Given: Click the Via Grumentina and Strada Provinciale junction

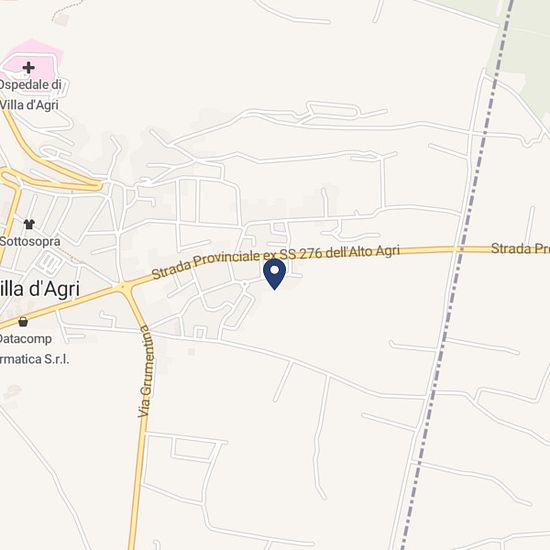Looking at the screenshot, I should (x=123, y=287).
